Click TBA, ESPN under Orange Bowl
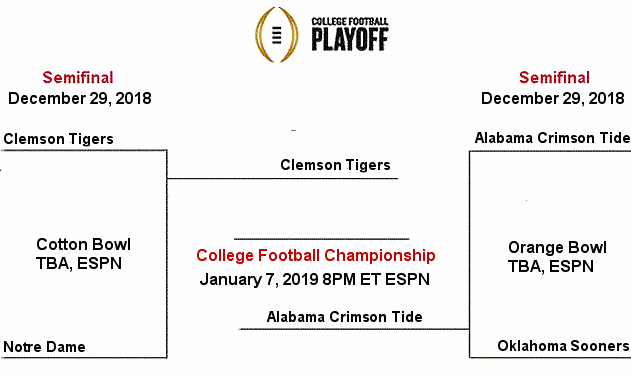 coord(551,266)
